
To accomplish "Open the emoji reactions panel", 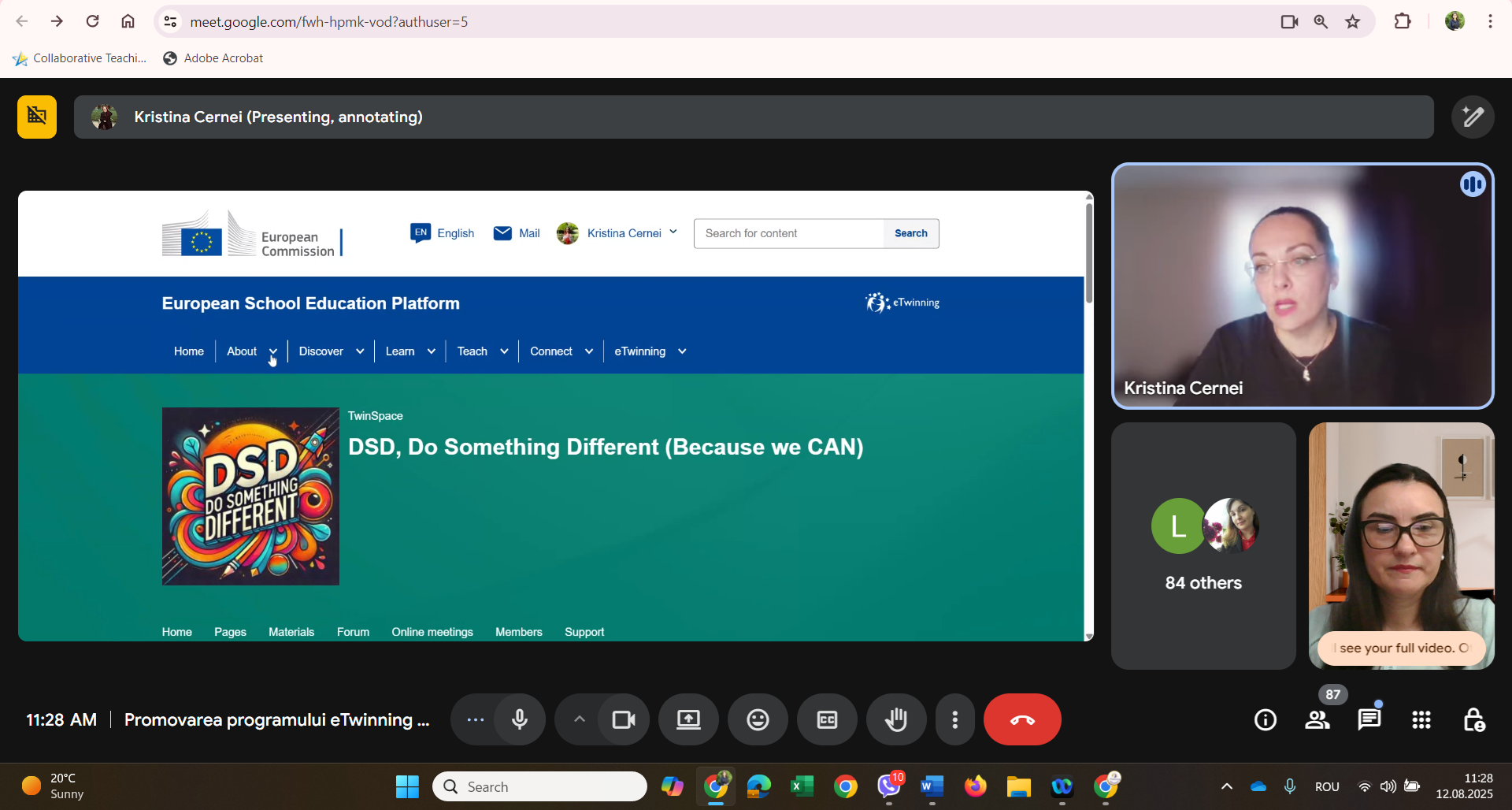I will click(x=758, y=719).
